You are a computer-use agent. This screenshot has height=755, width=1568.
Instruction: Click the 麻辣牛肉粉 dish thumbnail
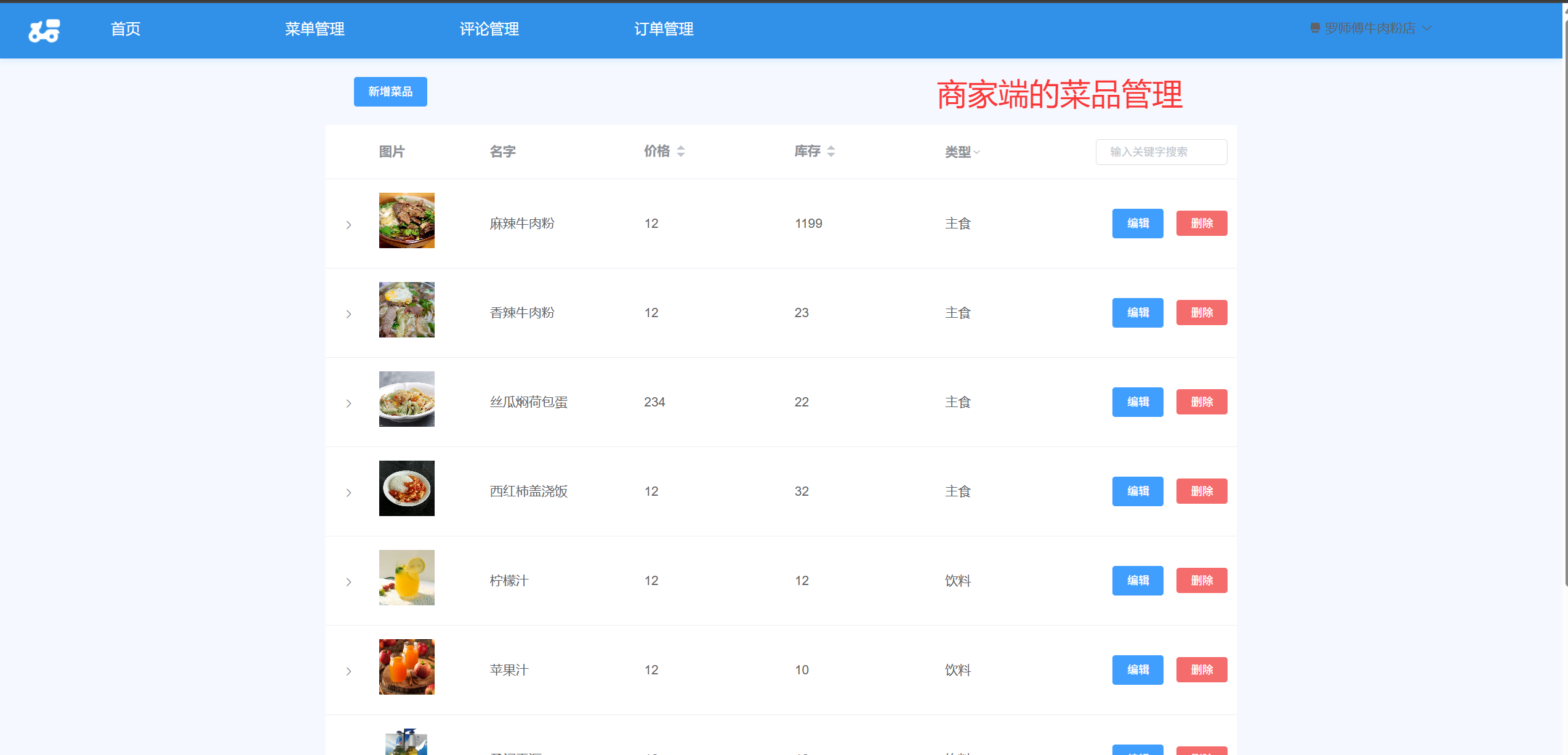tap(406, 220)
